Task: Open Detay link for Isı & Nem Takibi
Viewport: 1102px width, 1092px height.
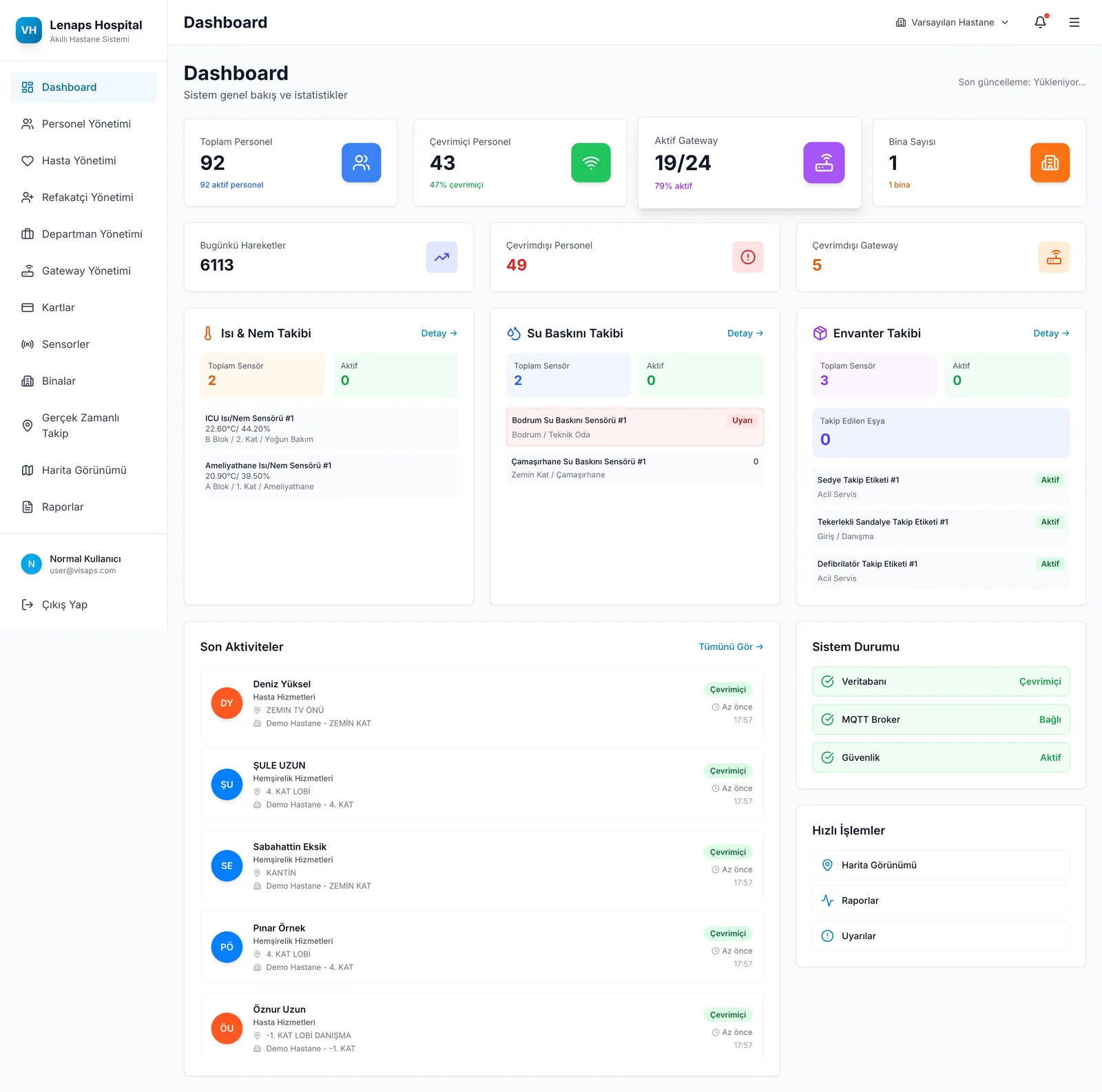Action: [x=439, y=333]
